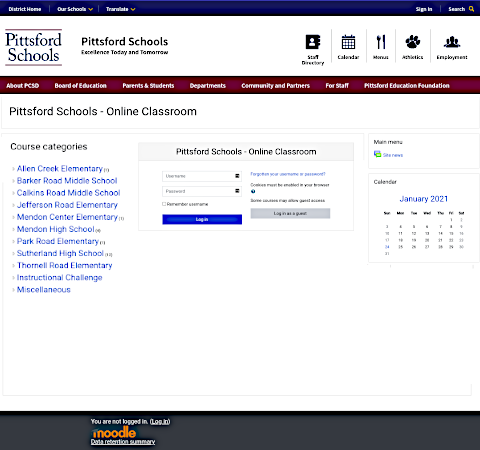This screenshot has height=450, width=480.
Task: Open the Staff Directory icon
Action: [313, 42]
